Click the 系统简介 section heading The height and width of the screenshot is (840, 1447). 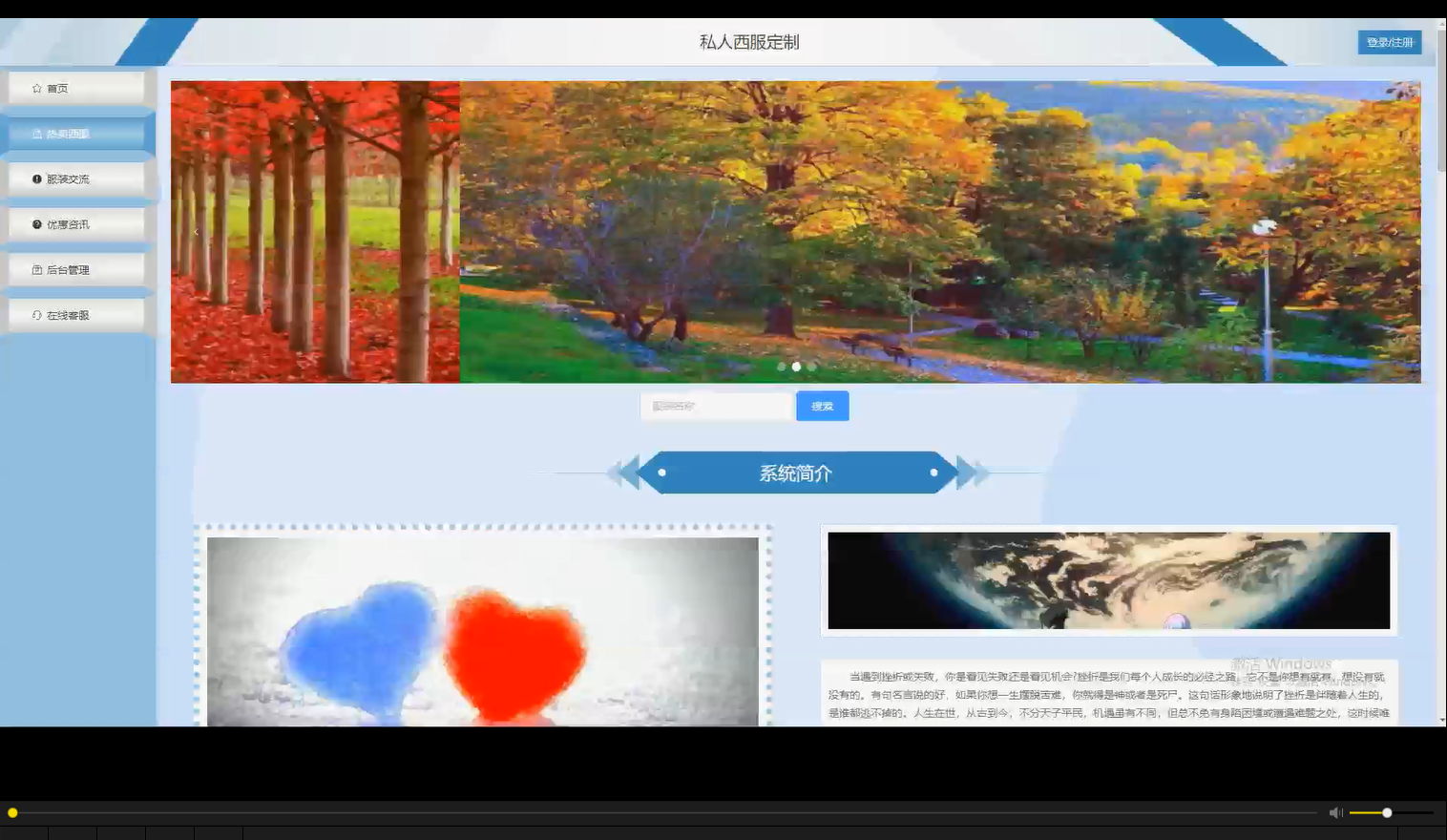click(x=796, y=472)
